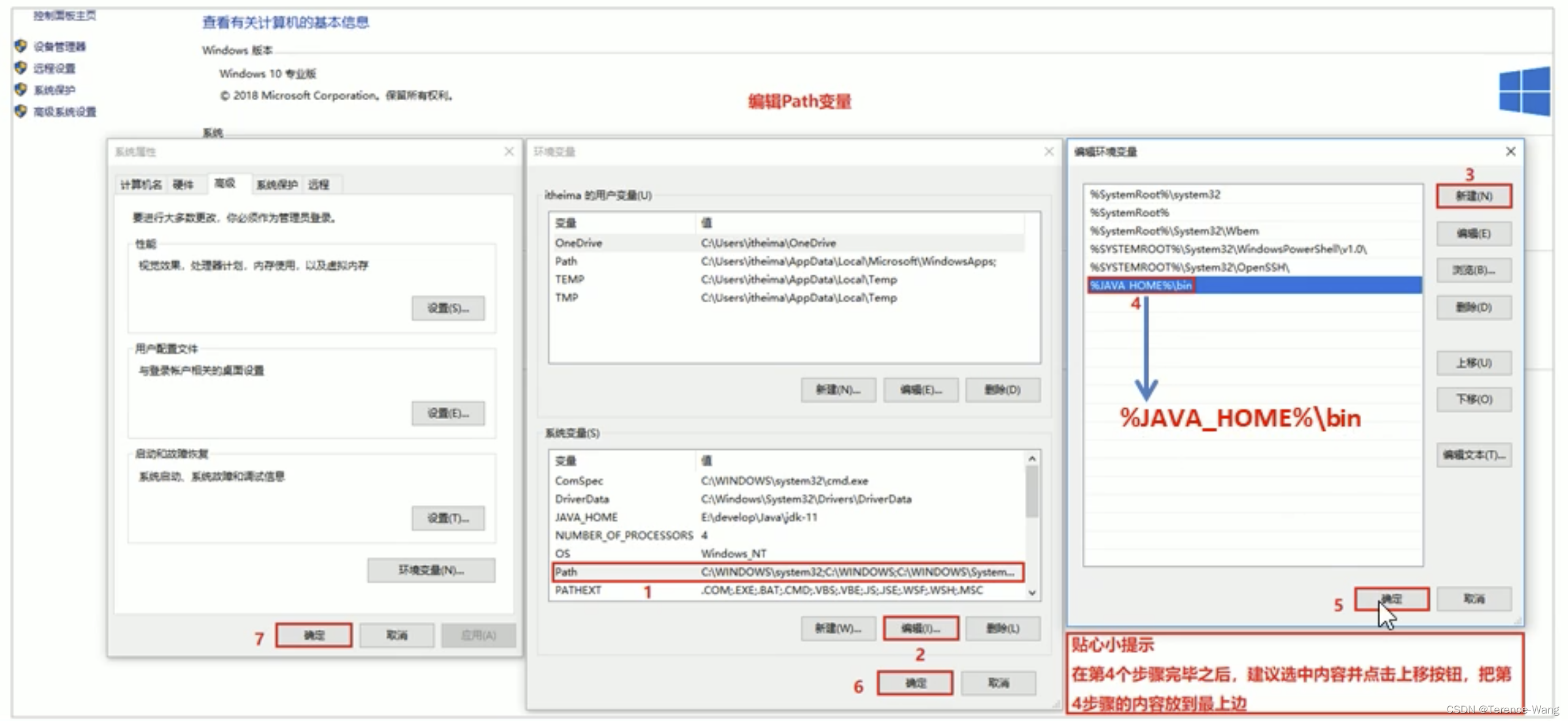The height and width of the screenshot is (721, 1568).
Task: Click 删除(L) under system variables
Action: click(x=1002, y=628)
